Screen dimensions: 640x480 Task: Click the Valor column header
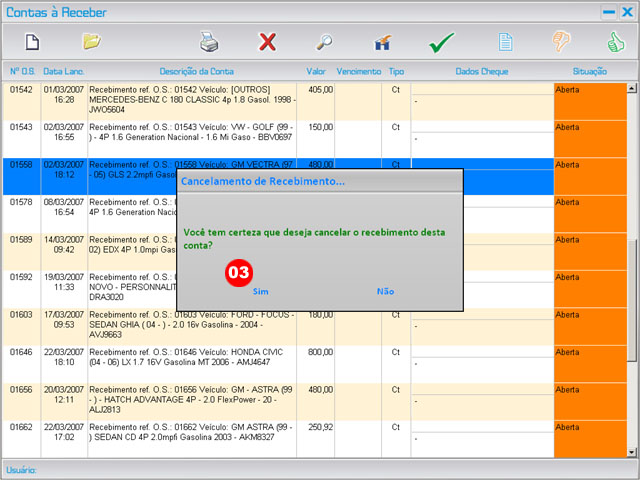click(x=316, y=72)
